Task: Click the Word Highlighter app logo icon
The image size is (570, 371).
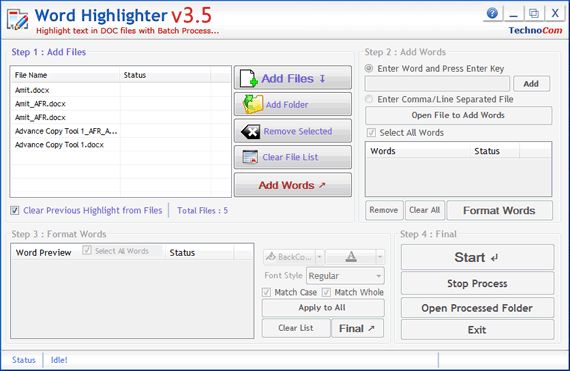Action: tap(17, 20)
